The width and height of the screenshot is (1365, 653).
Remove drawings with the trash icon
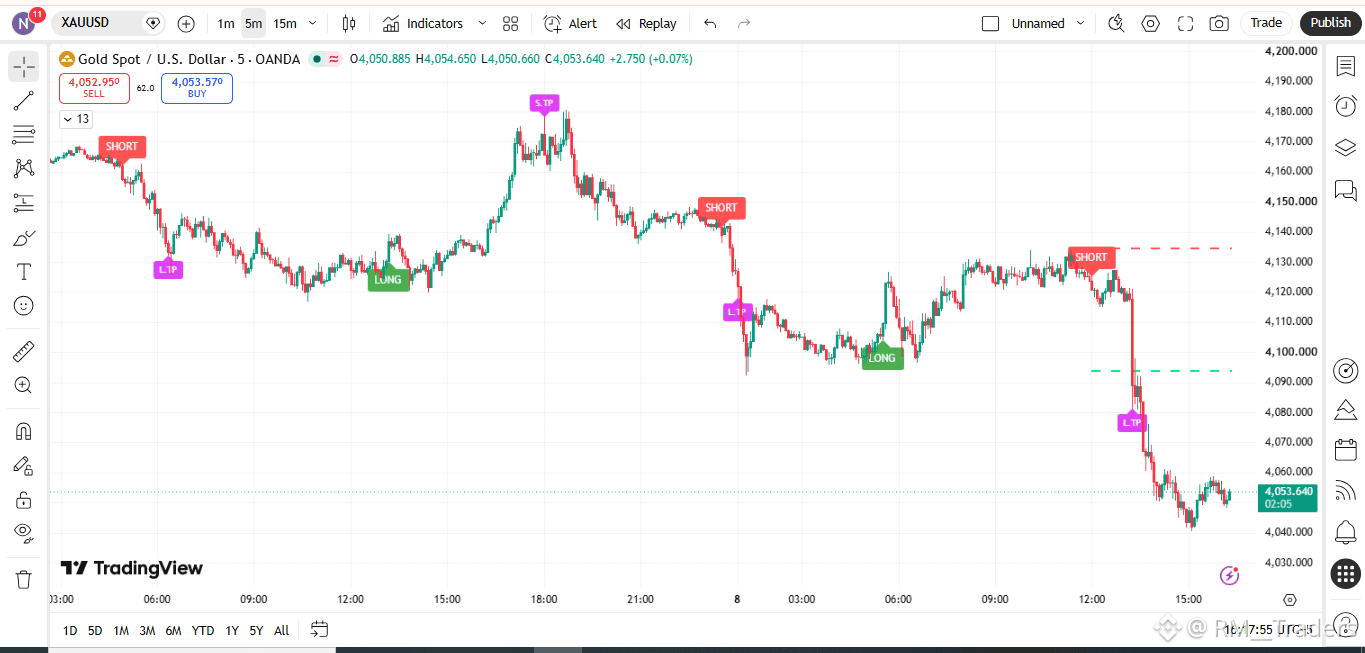tap(24, 579)
